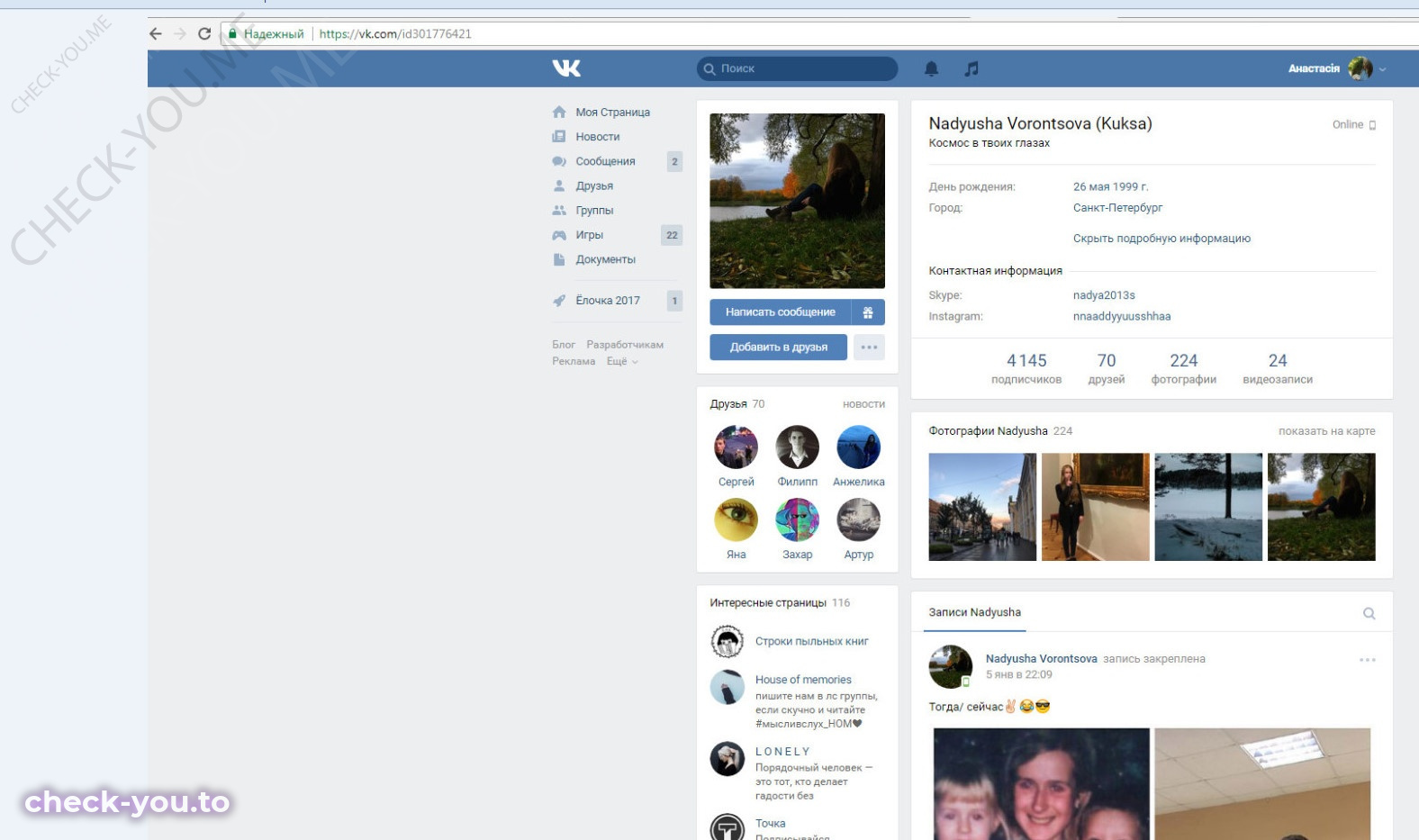Click the home icon beside Моя Страница
This screenshot has width=1419, height=840.
[x=559, y=113]
